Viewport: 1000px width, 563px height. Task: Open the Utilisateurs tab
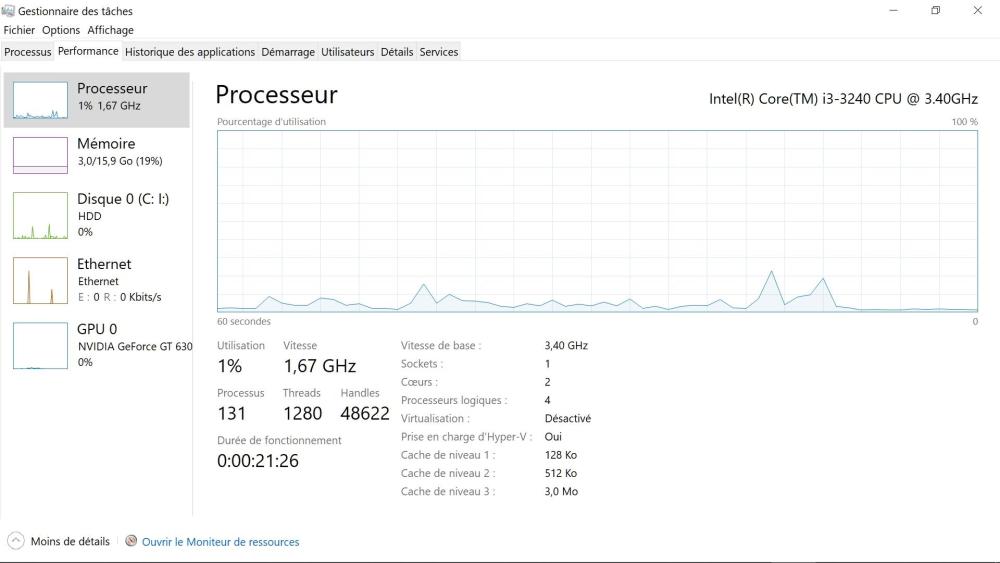pyautogui.click(x=347, y=52)
